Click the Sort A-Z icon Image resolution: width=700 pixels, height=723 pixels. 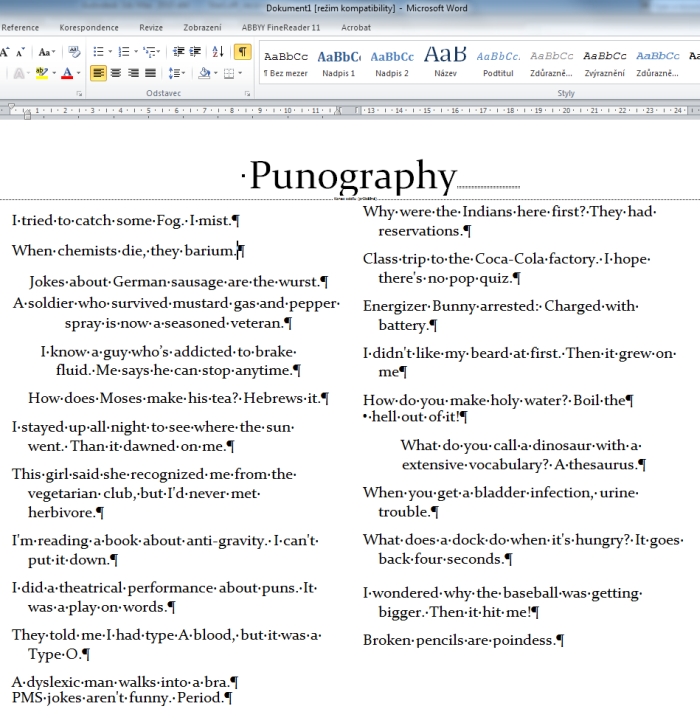218,52
